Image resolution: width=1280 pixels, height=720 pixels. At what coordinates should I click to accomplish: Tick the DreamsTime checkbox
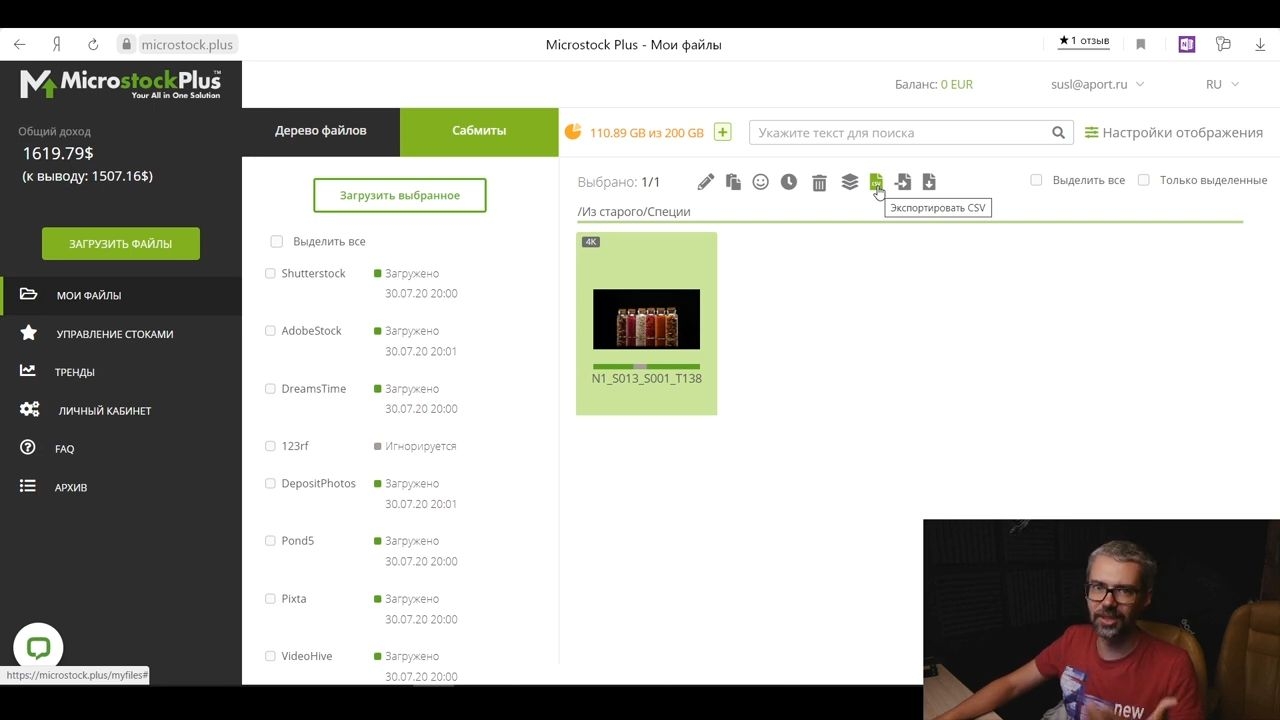[270, 388]
